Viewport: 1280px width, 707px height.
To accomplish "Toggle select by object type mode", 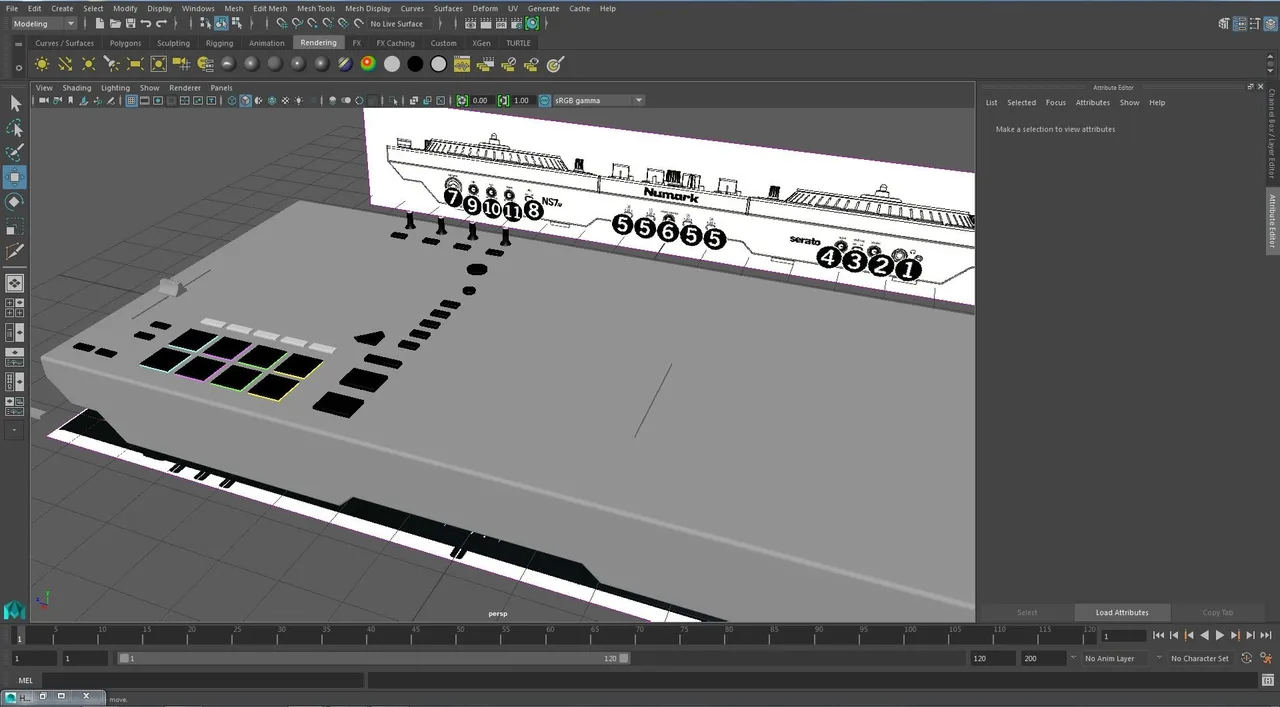I will click(221, 23).
